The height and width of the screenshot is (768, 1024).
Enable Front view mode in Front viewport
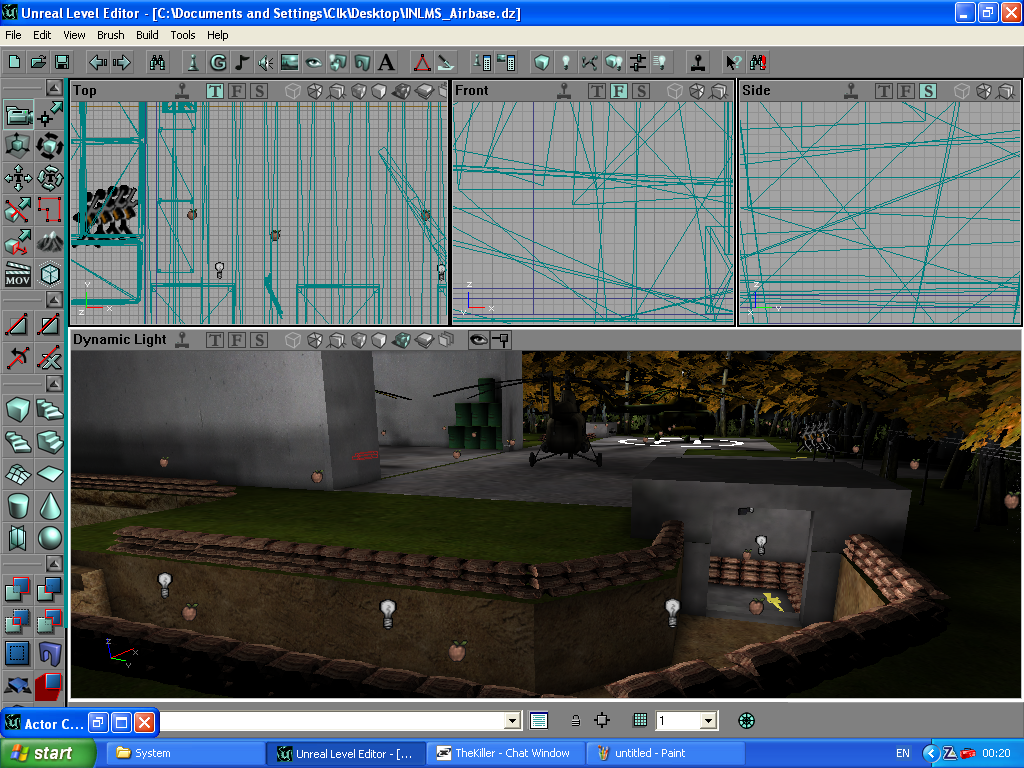point(619,91)
